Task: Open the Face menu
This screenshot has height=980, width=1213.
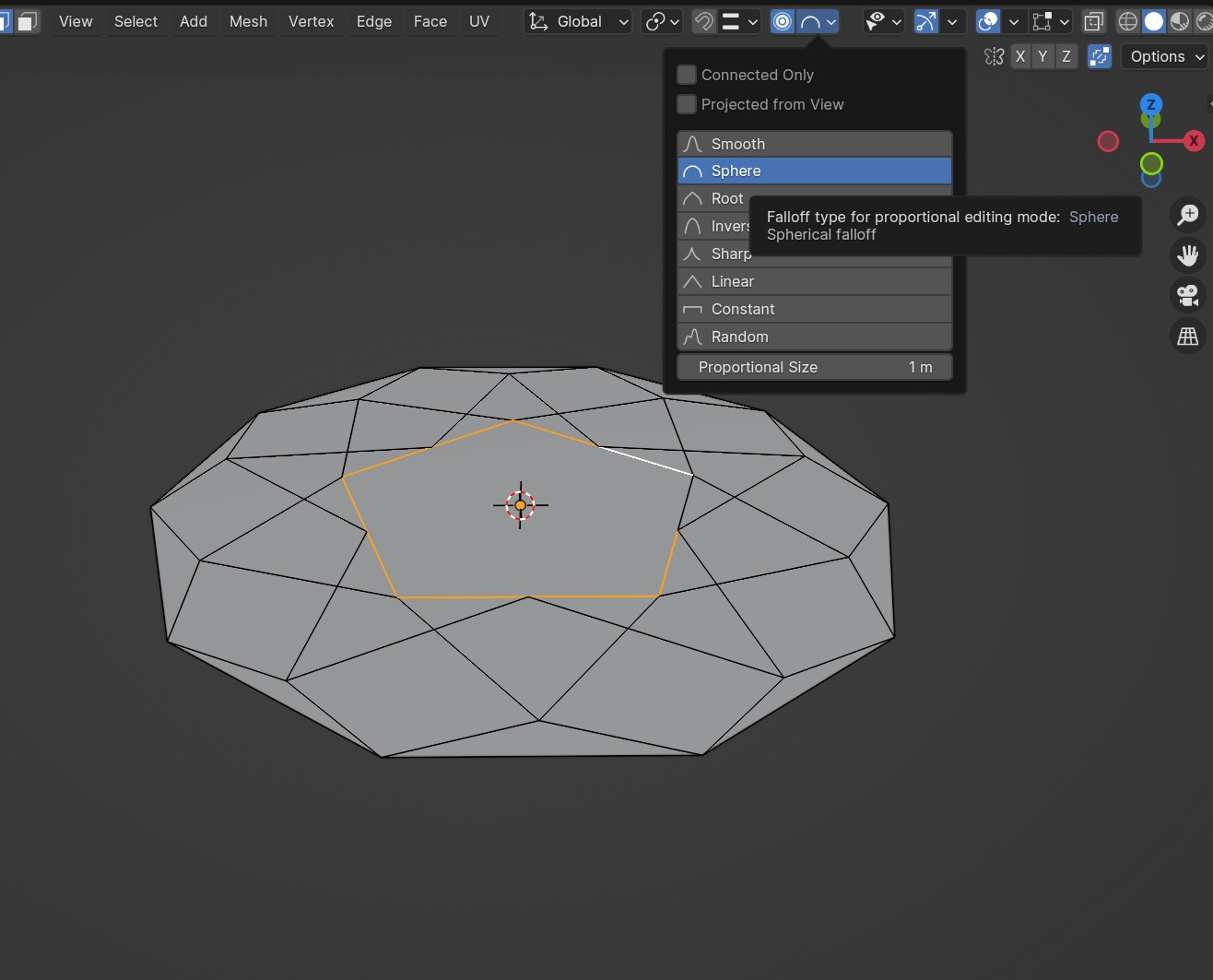Action: (430, 21)
